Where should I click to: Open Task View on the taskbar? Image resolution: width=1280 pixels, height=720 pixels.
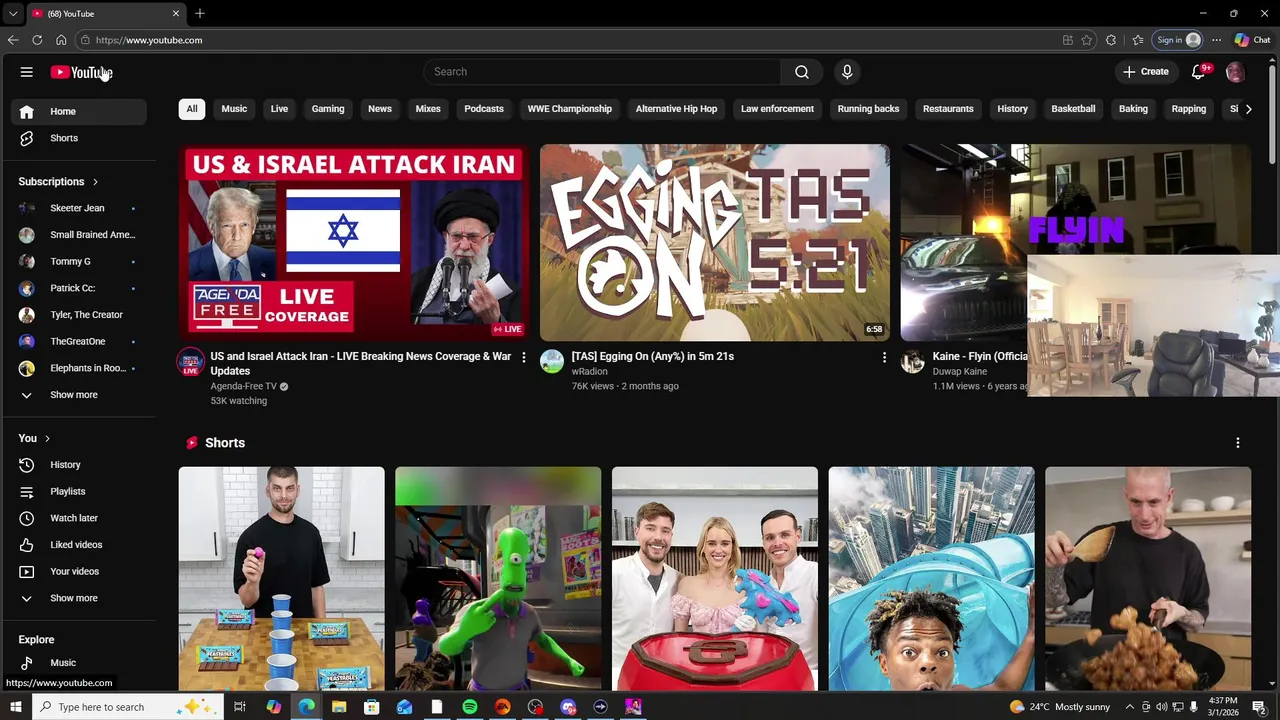(240, 707)
